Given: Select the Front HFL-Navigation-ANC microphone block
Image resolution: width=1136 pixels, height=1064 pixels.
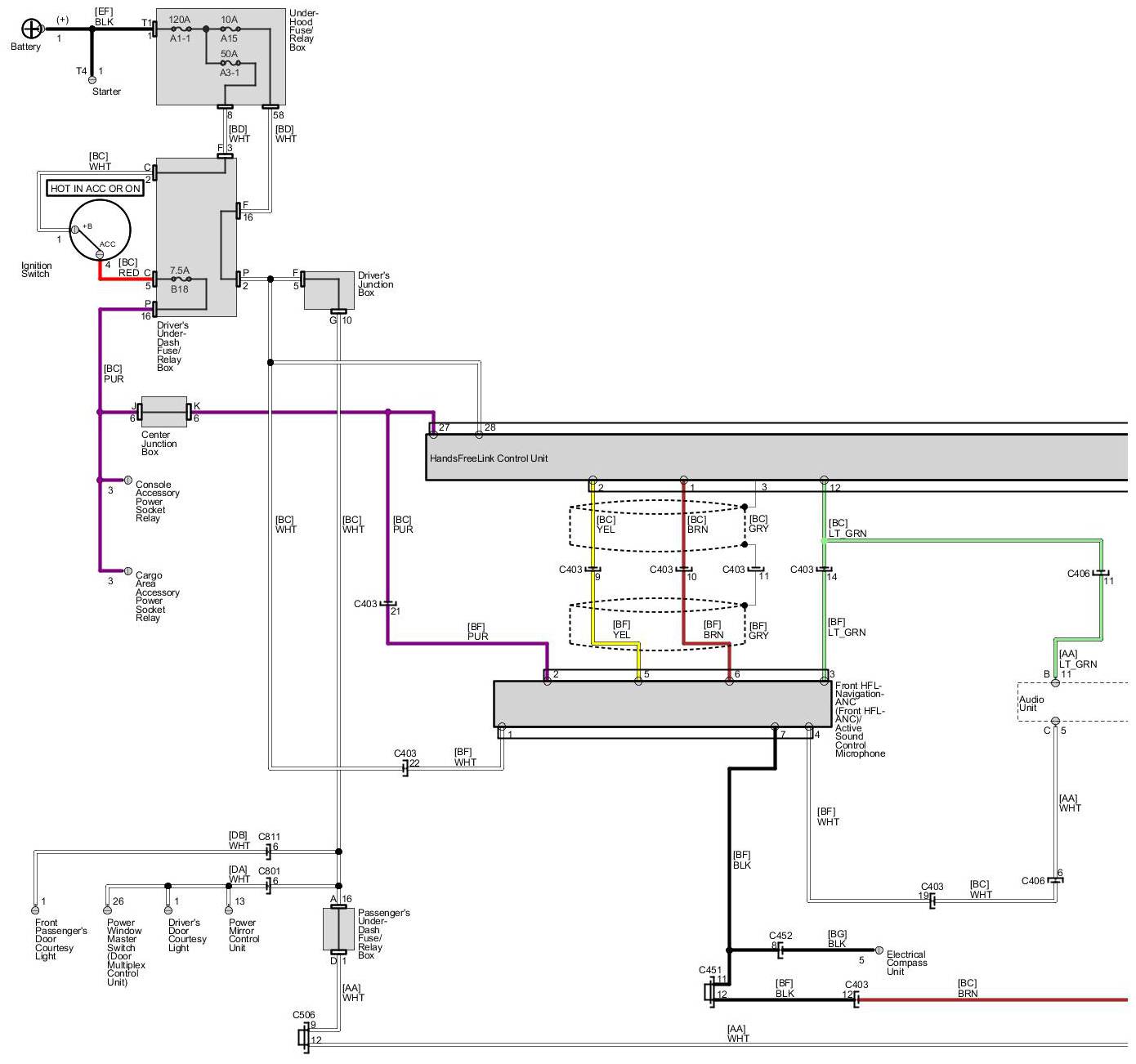Looking at the screenshot, I should [662, 704].
